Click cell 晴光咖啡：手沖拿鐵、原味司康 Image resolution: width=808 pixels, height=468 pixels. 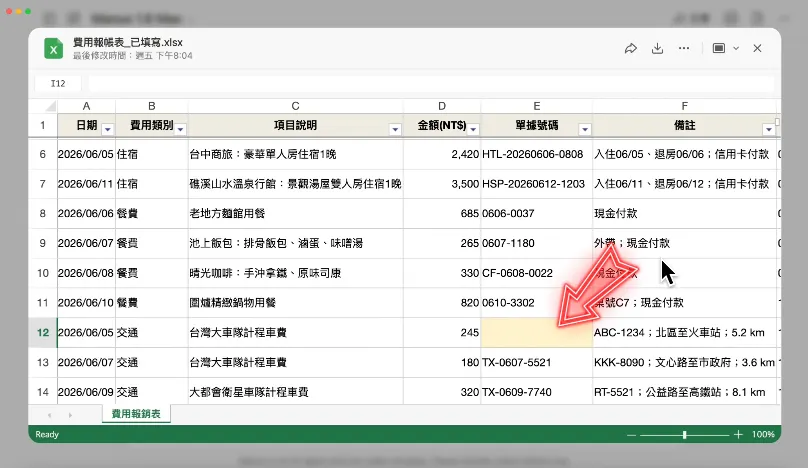(295, 273)
